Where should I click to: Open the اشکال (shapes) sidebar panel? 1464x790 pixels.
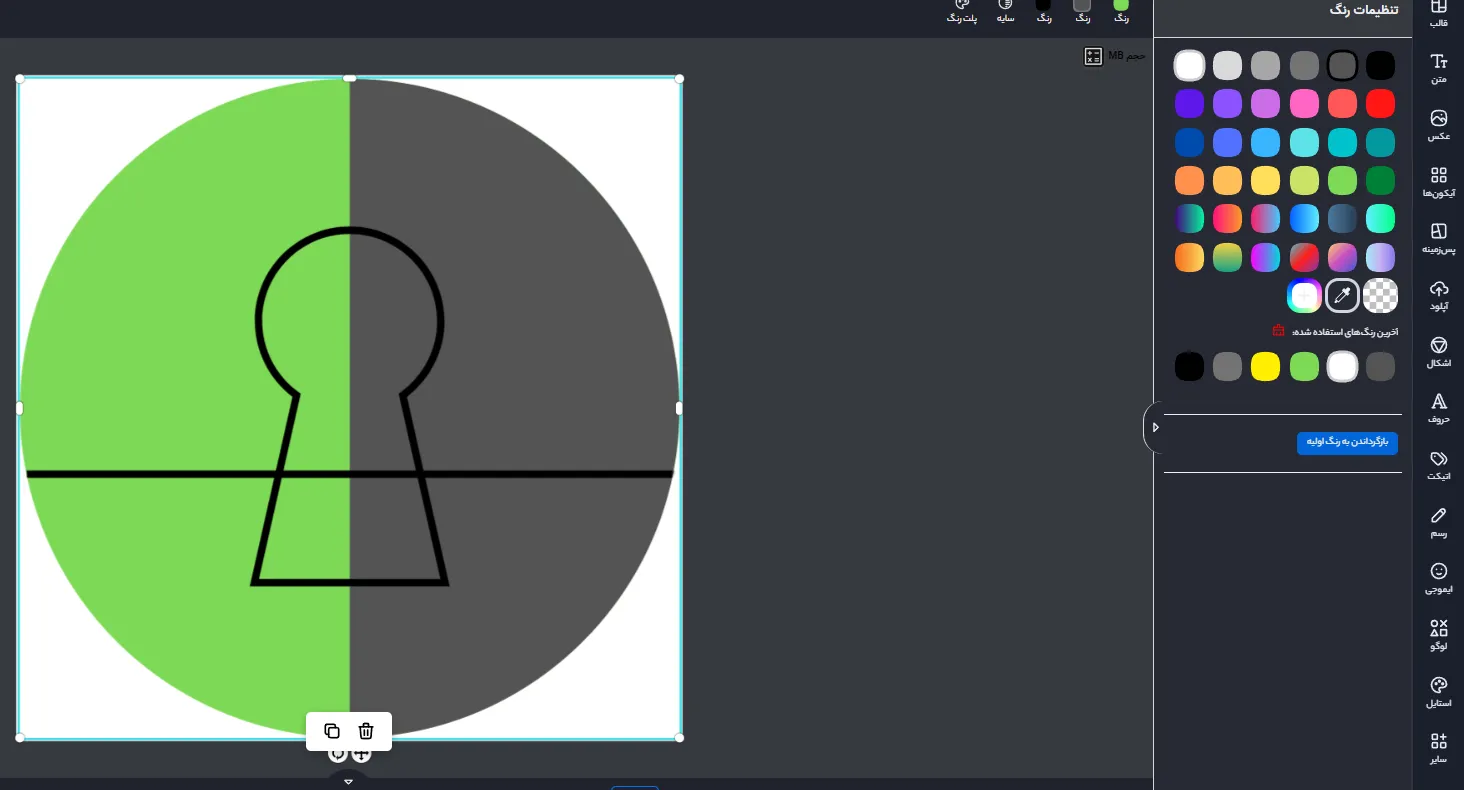click(1438, 351)
